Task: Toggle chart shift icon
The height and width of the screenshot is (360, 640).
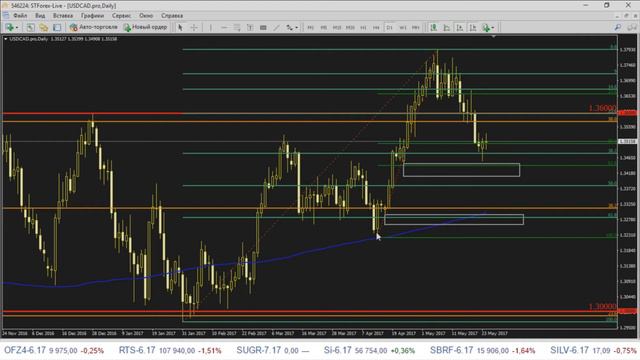Action: click(x=473, y=27)
